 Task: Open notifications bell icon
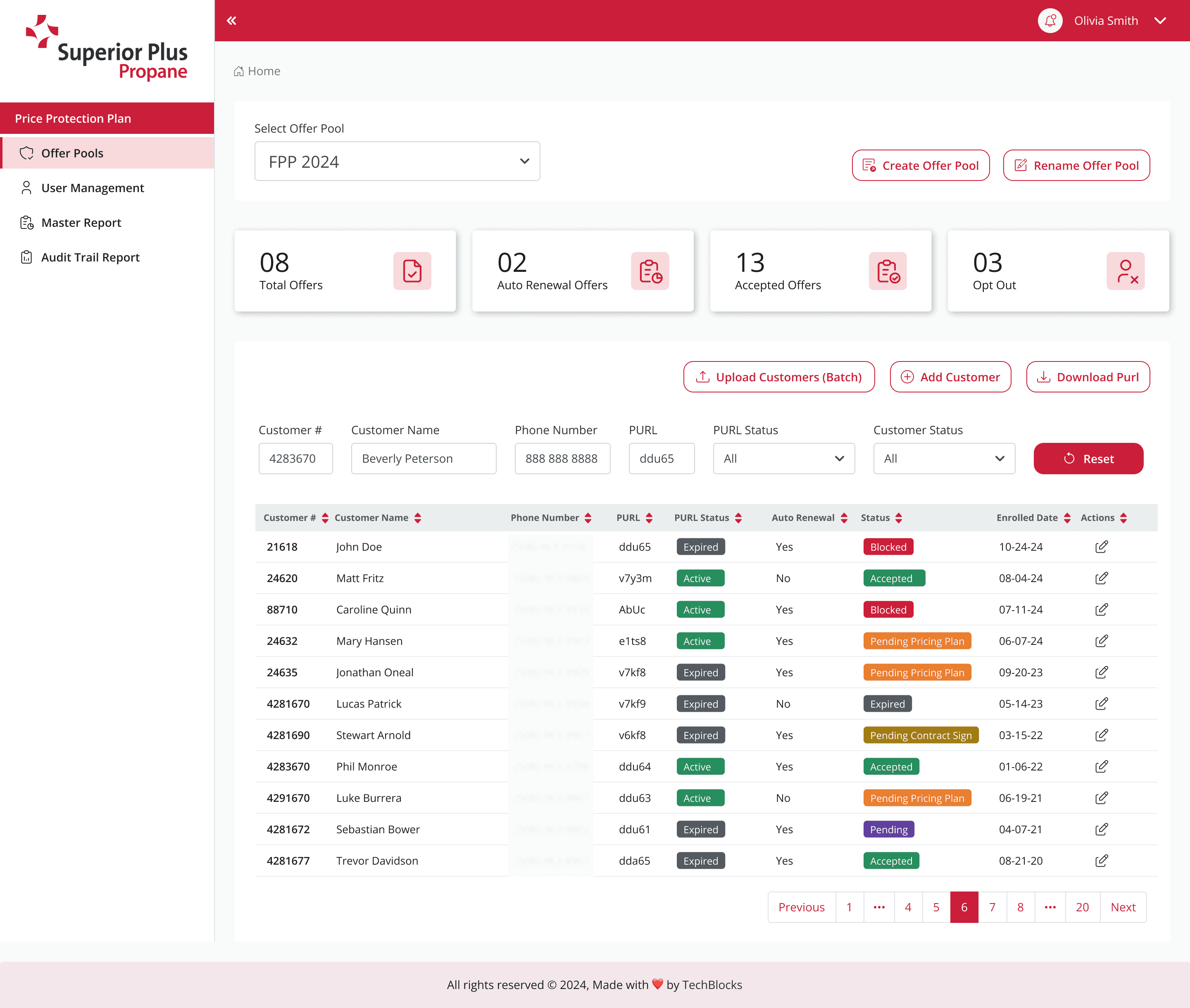tap(1050, 21)
